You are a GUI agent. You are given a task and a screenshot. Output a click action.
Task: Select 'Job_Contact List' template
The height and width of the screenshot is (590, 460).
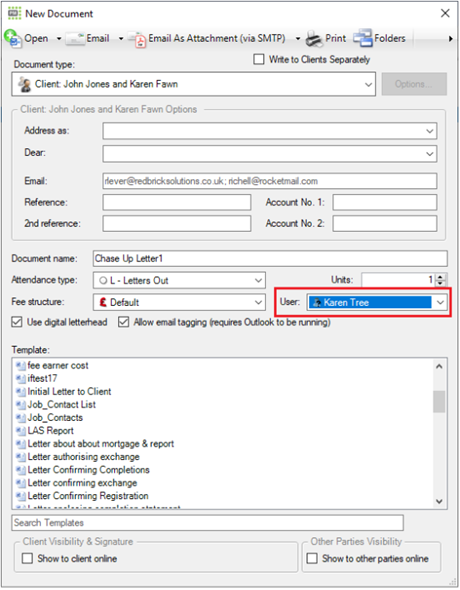tap(62, 404)
